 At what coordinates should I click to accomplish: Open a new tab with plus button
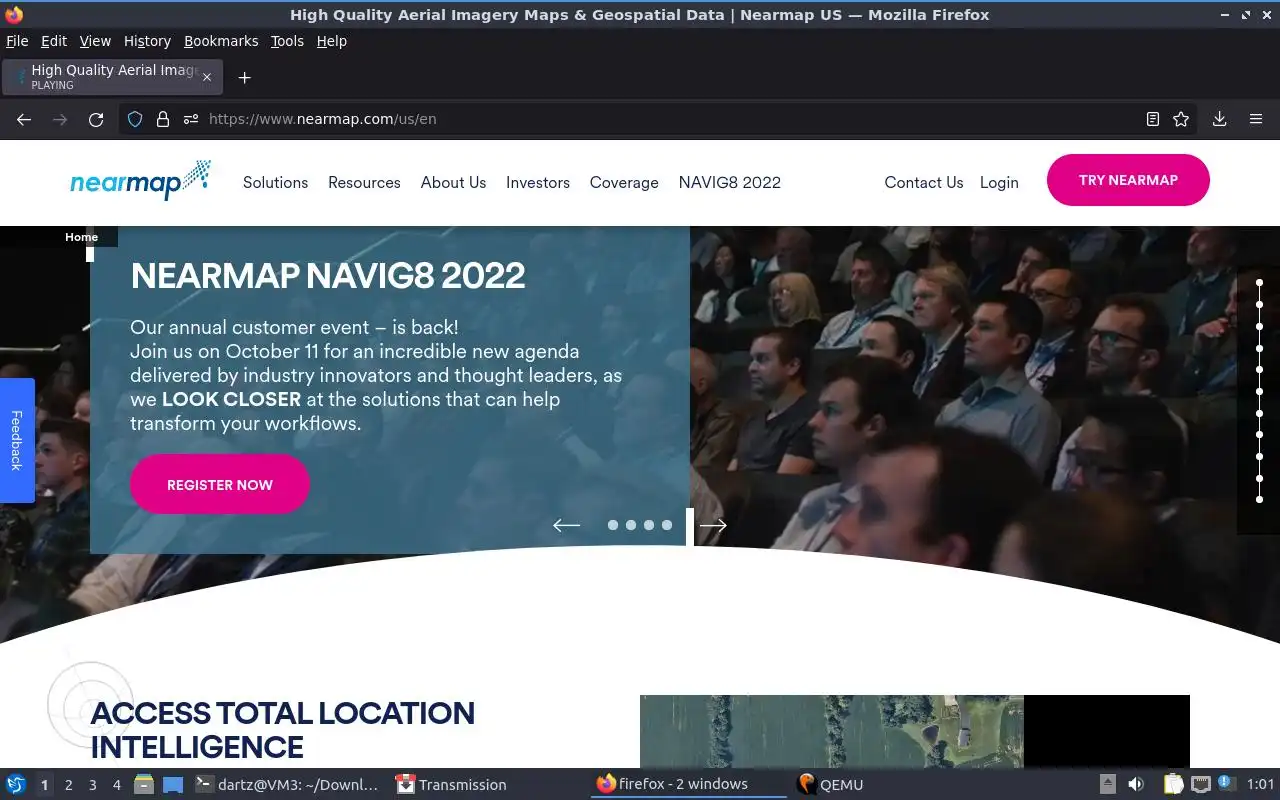click(244, 77)
